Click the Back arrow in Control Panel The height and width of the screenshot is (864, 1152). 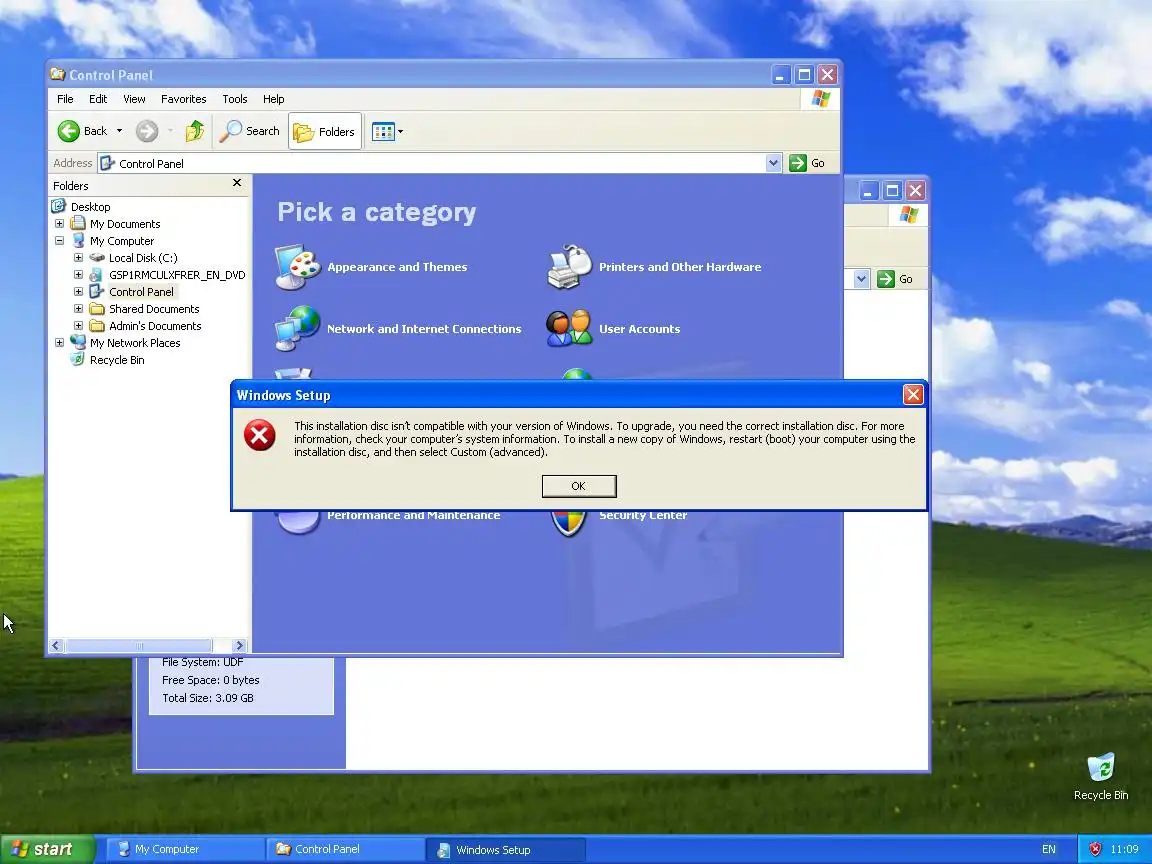[x=69, y=131]
